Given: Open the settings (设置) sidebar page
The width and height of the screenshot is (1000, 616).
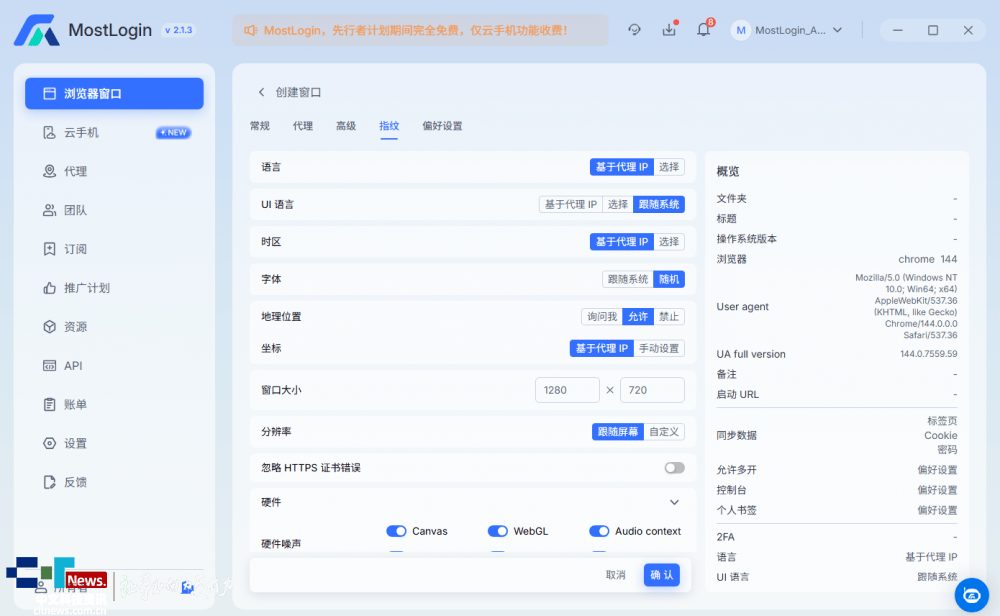Looking at the screenshot, I should (x=75, y=443).
